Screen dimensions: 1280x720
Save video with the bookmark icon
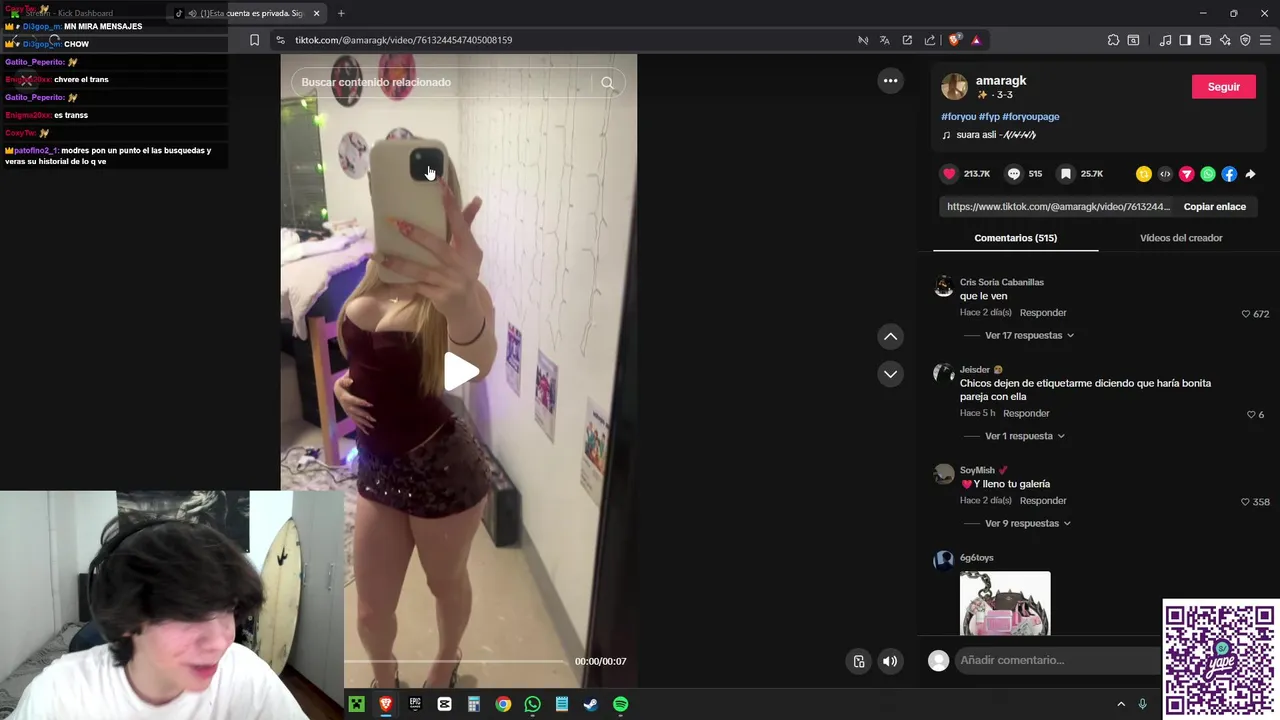pos(1066,174)
